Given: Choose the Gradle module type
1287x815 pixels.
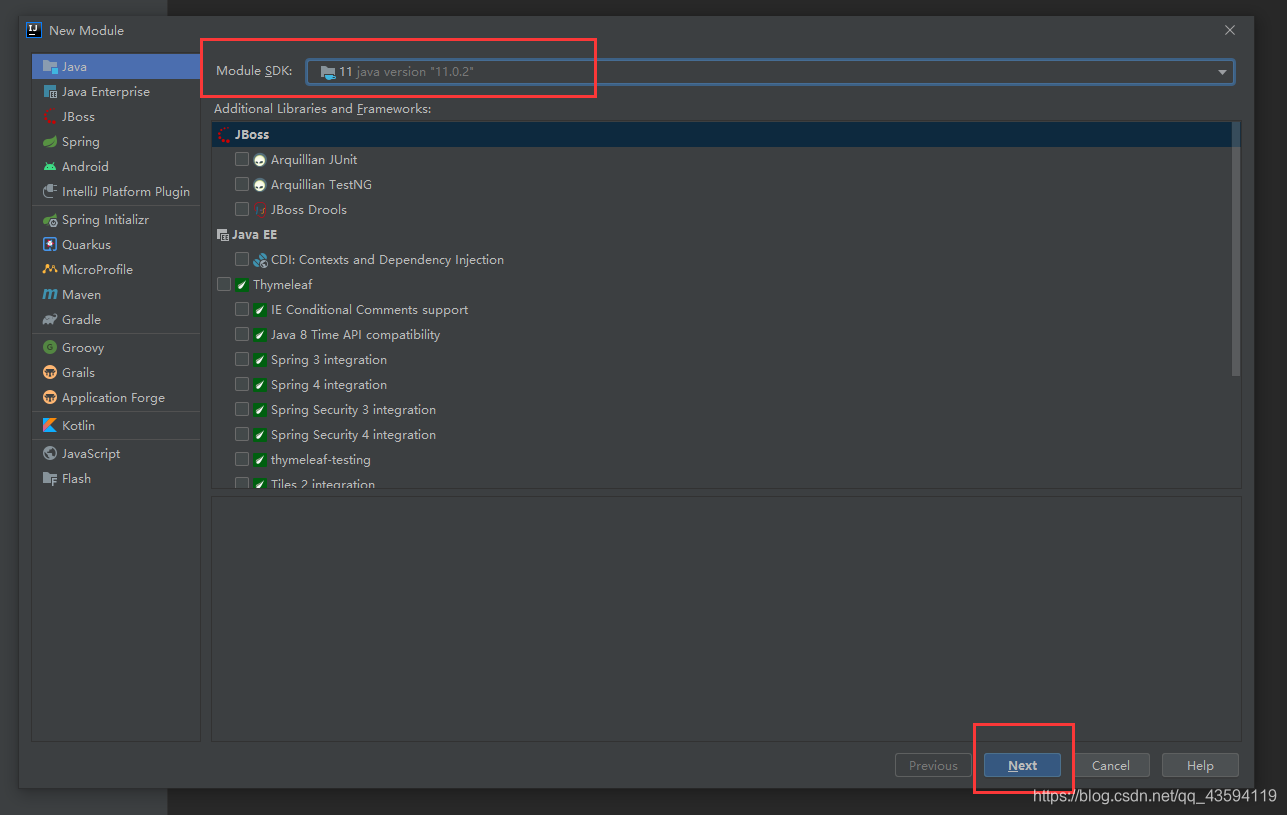Looking at the screenshot, I should pyautogui.click(x=116, y=320).
